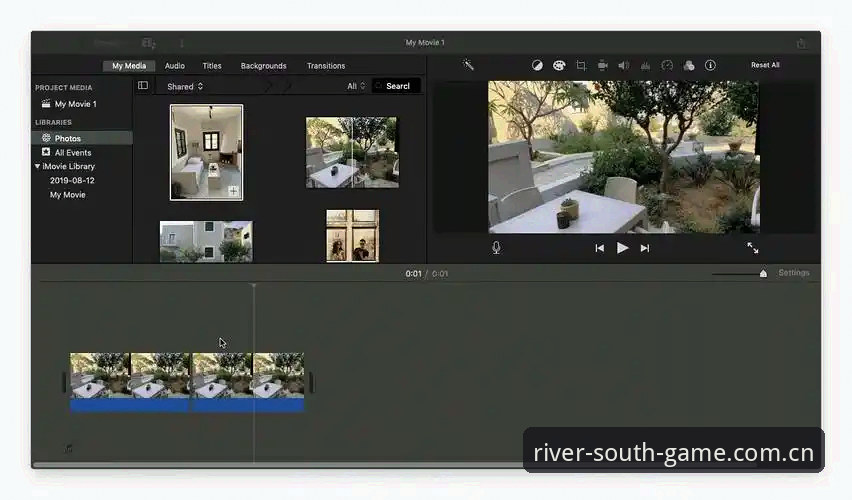Switch to the Backgrounds tab

(264, 66)
